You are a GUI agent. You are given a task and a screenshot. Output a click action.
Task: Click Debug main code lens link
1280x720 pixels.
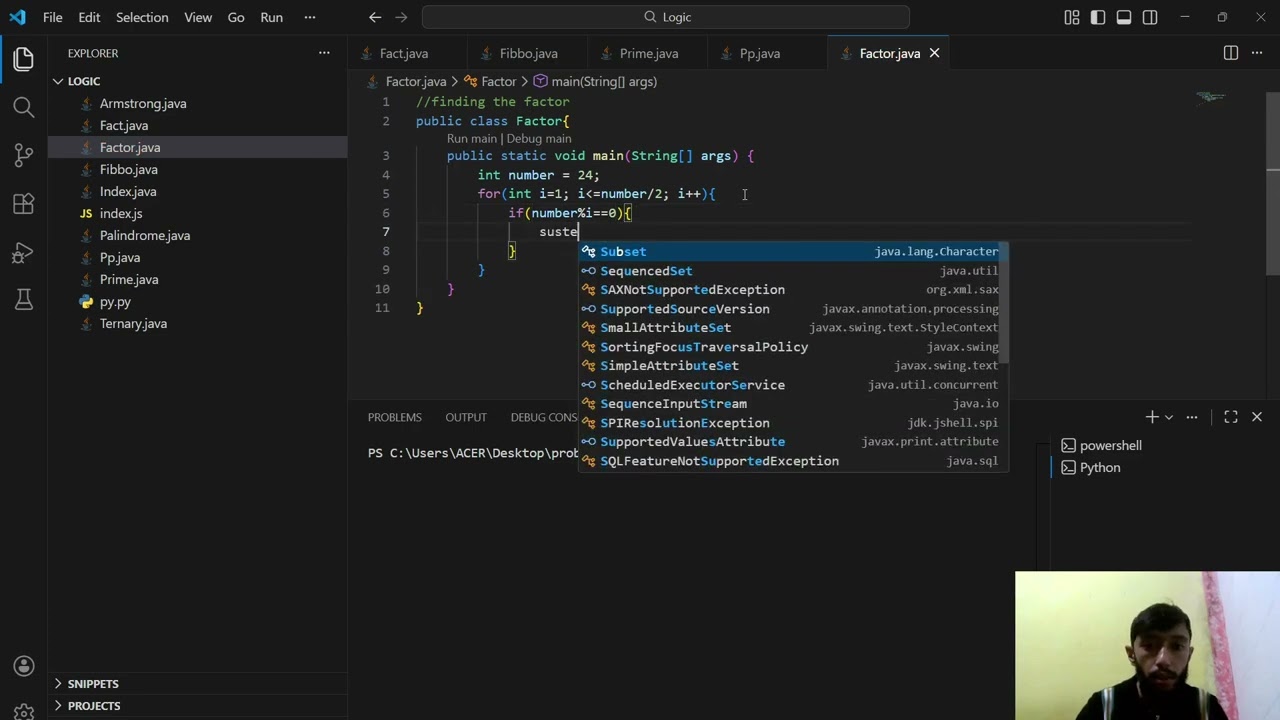(539, 139)
